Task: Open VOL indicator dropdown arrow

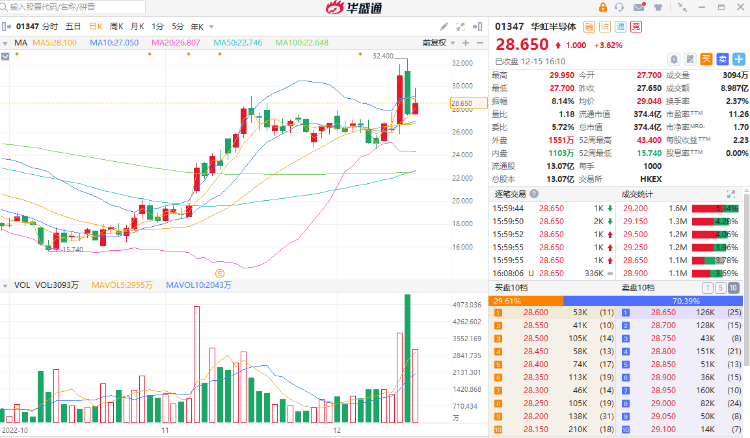Action: (5, 285)
